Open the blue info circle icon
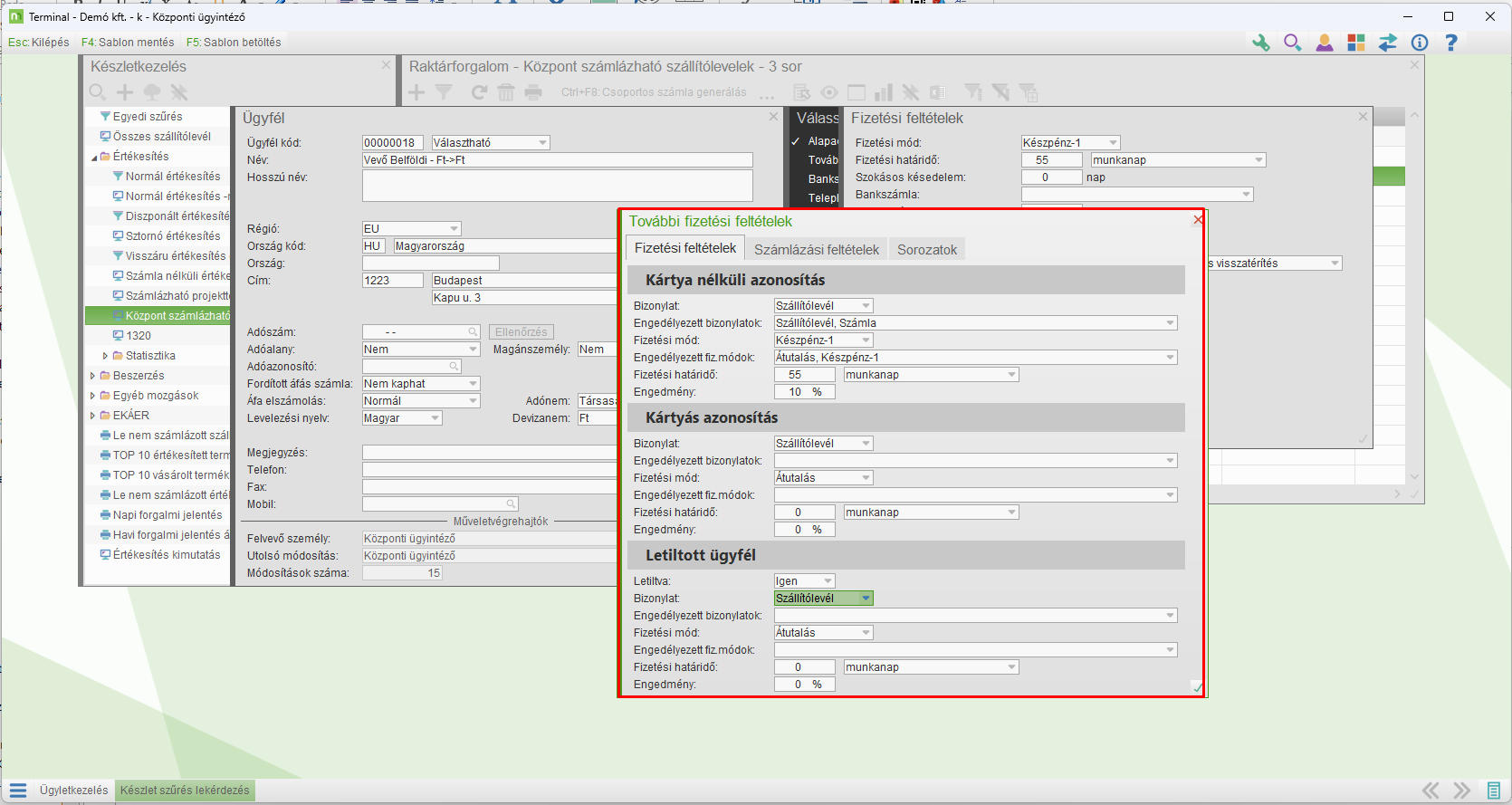Screen dimensions: 1512x805 [x=1419, y=43]
